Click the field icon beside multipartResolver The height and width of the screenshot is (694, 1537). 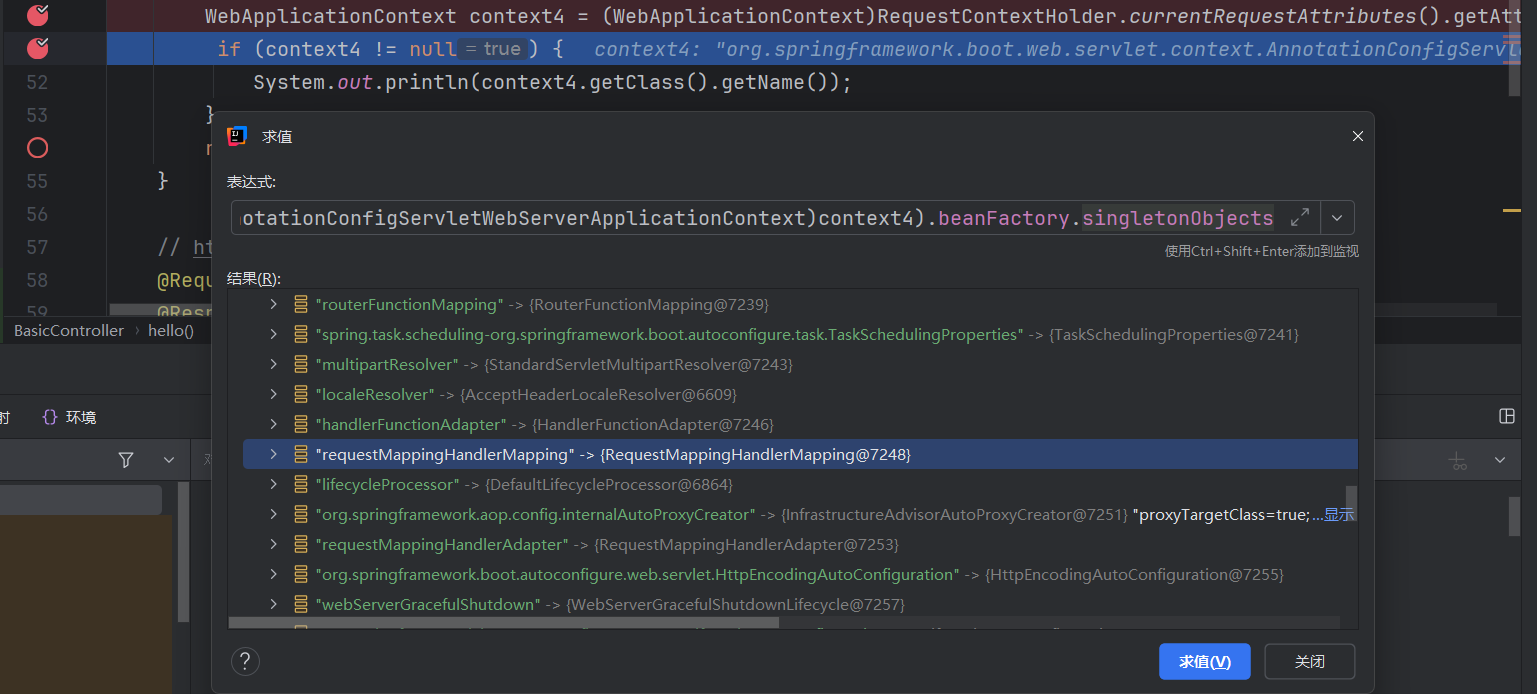(x=300, y=365)
